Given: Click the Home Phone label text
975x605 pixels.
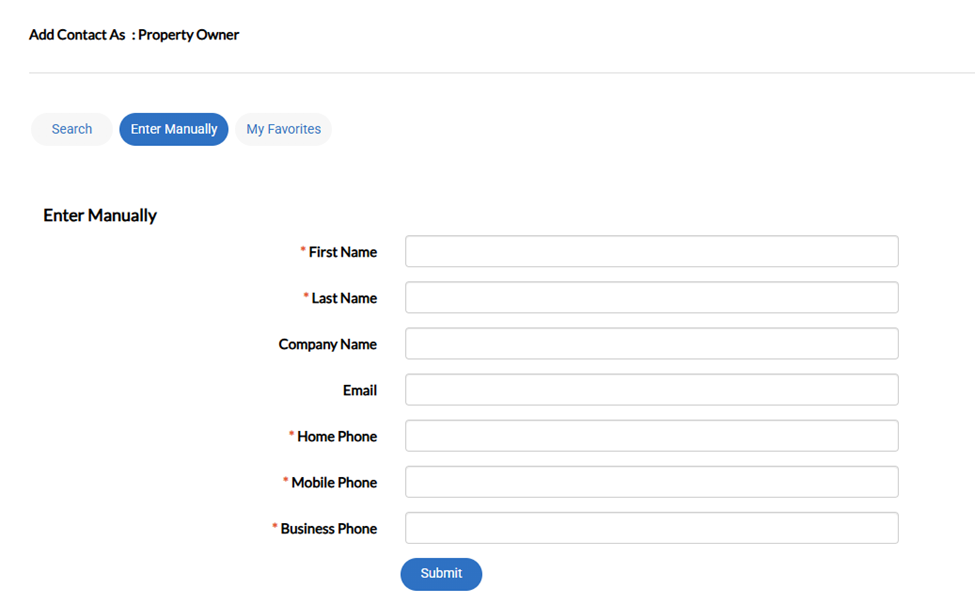Looking at the screenshot, I should click(x=336, y=436).
